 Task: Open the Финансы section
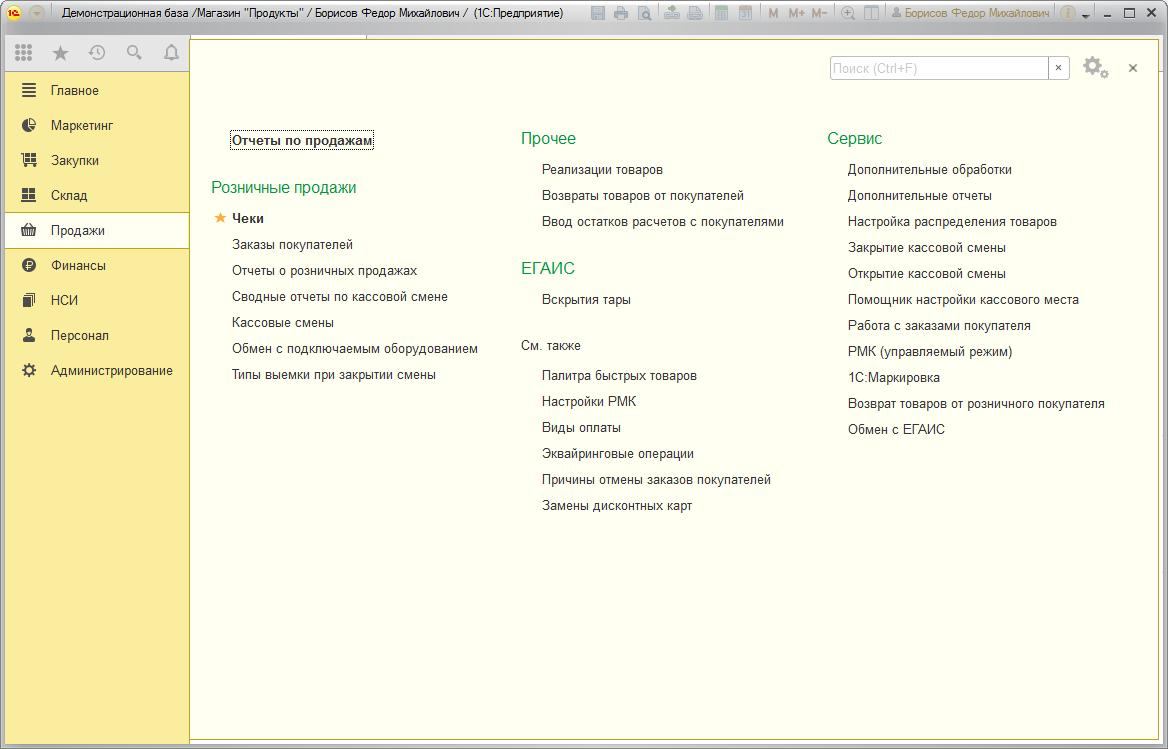[x=97, y=265]
